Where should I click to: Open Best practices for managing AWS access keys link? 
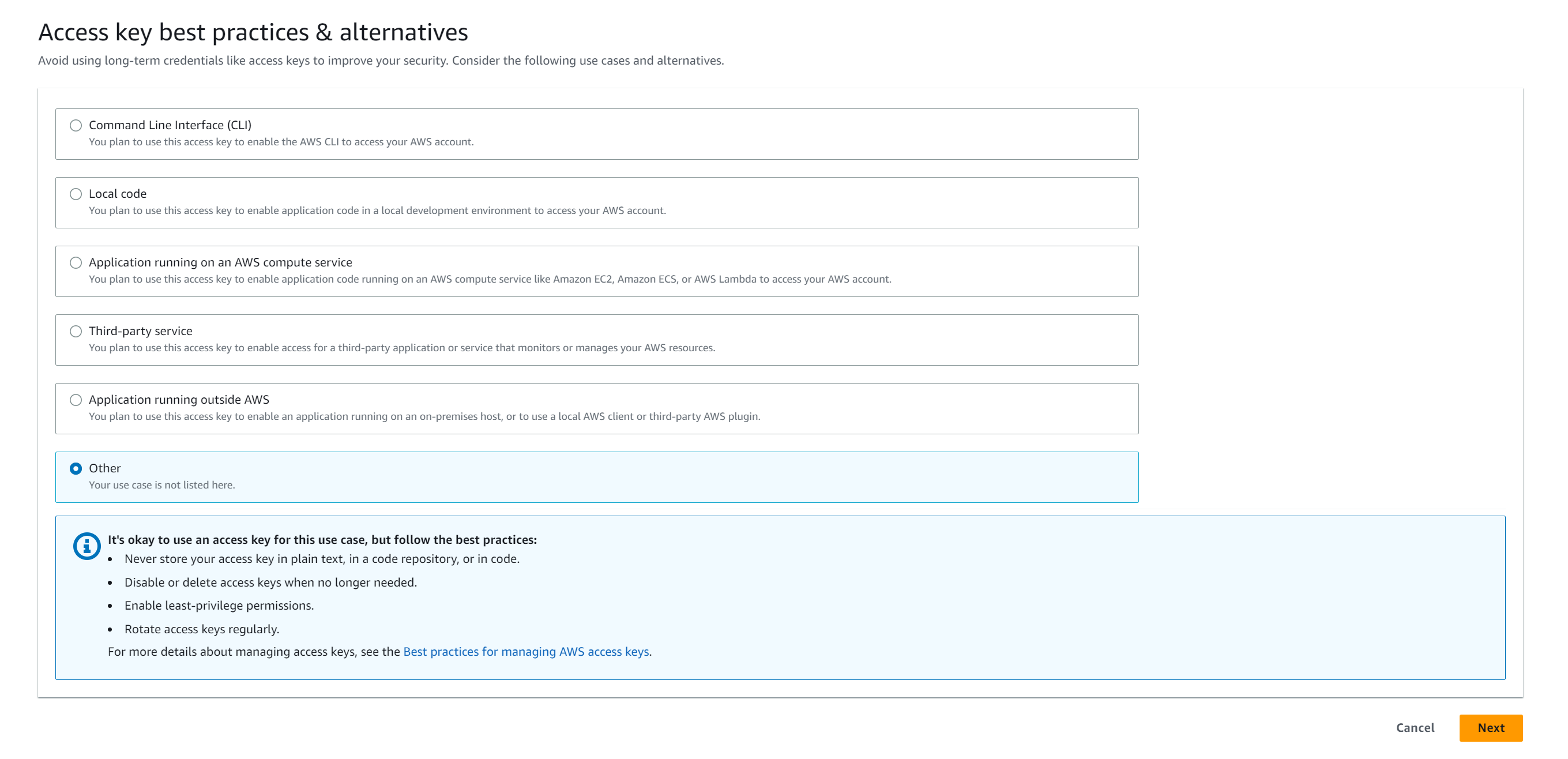click(526, 652)
